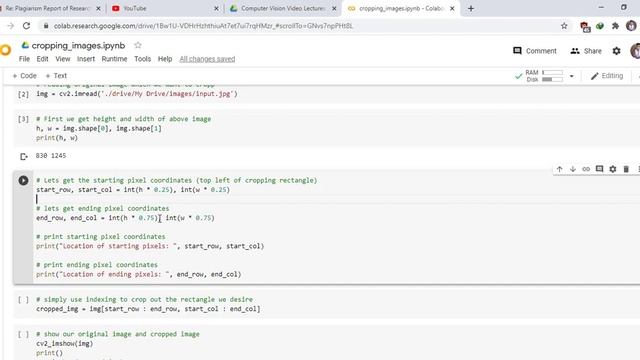The image size is (640, 360).
Task: Click the cv2_imshow(img) line
Action: (64, 344)
